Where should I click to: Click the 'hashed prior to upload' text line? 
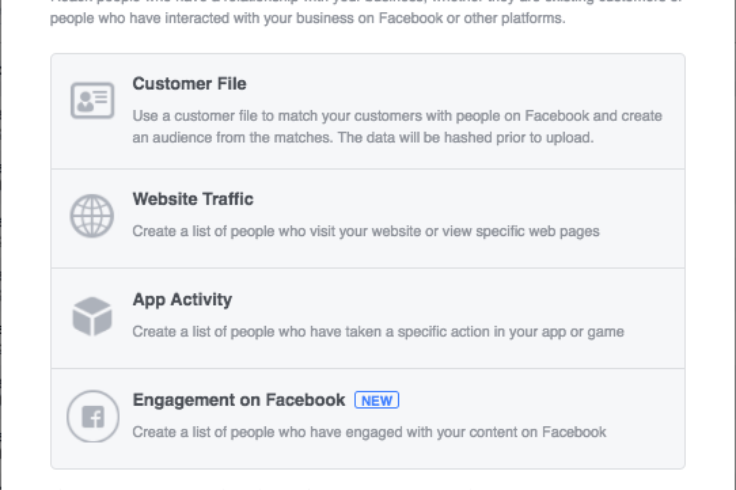(x=363, y=138)
